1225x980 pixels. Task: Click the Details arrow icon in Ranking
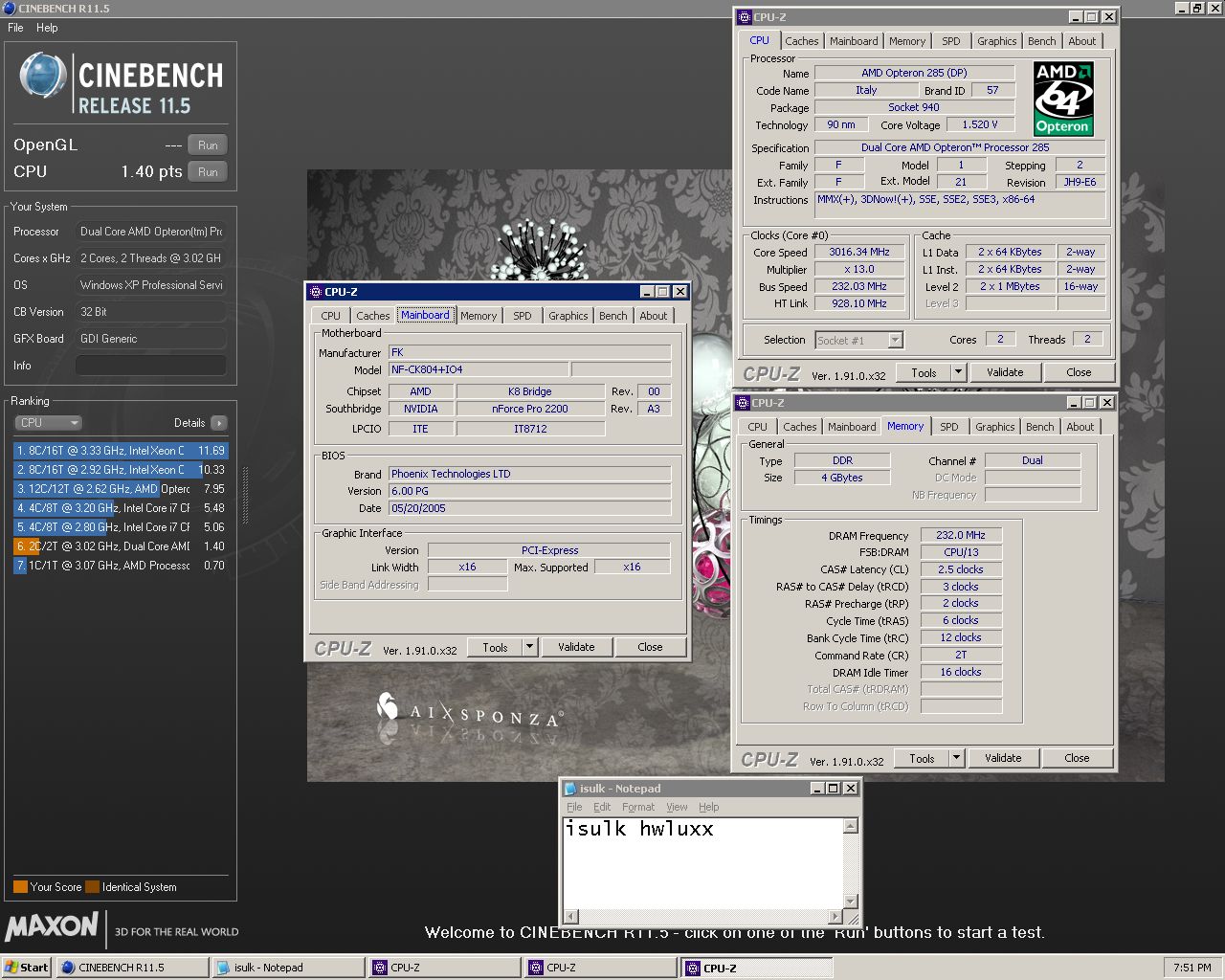pyautogui.click(x=219, y=423)
